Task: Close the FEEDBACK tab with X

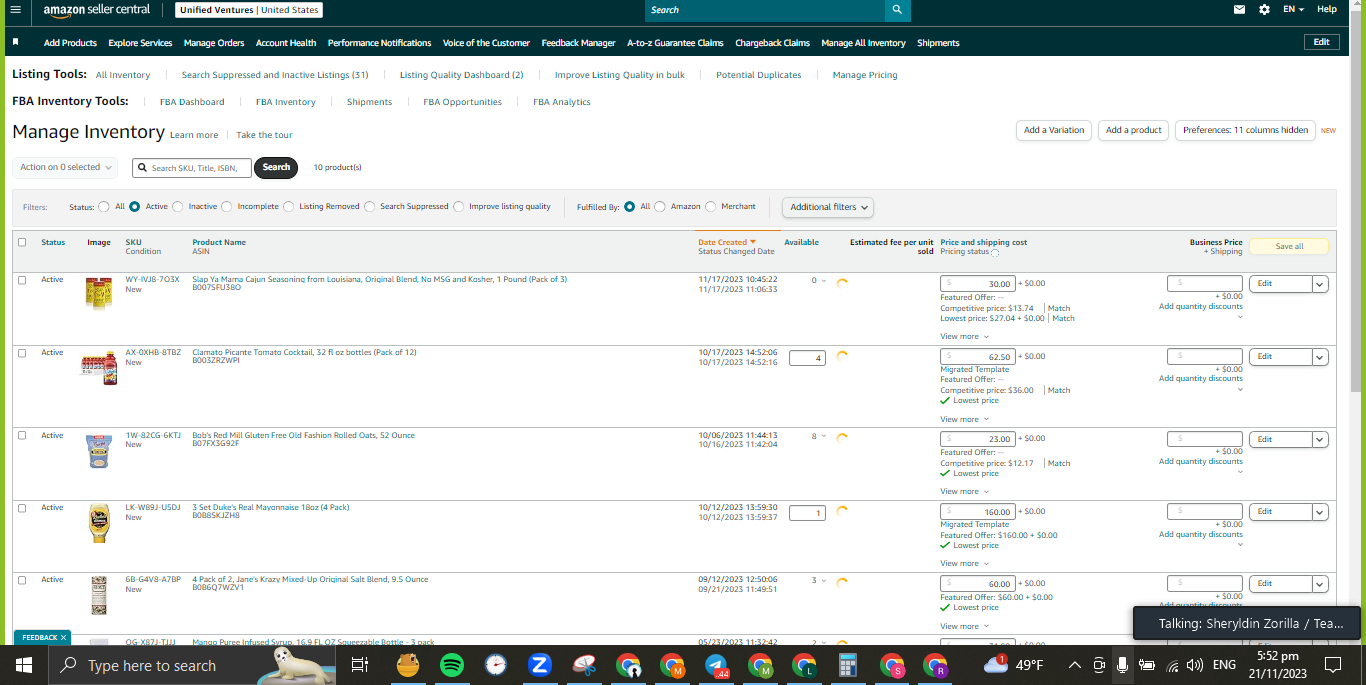Action: point(63,637)
